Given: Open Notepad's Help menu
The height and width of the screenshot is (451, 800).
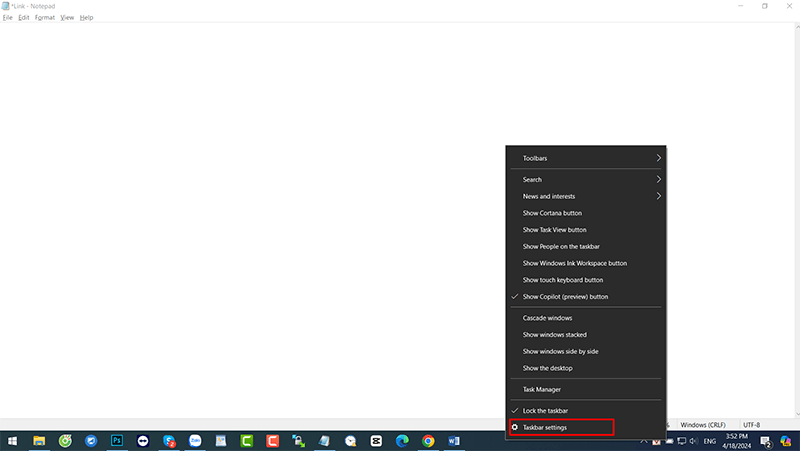Looking at the screenshot, I should pos(86,17).
